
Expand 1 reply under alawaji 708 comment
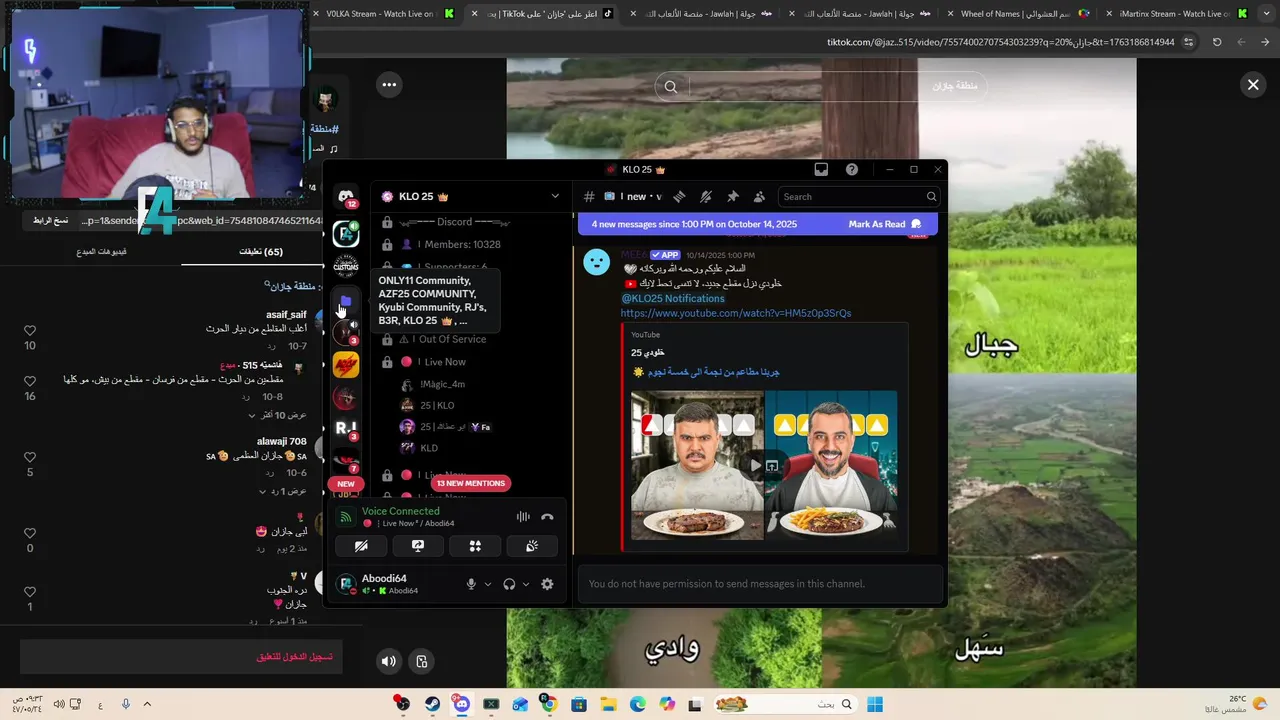tap(283, 491)
